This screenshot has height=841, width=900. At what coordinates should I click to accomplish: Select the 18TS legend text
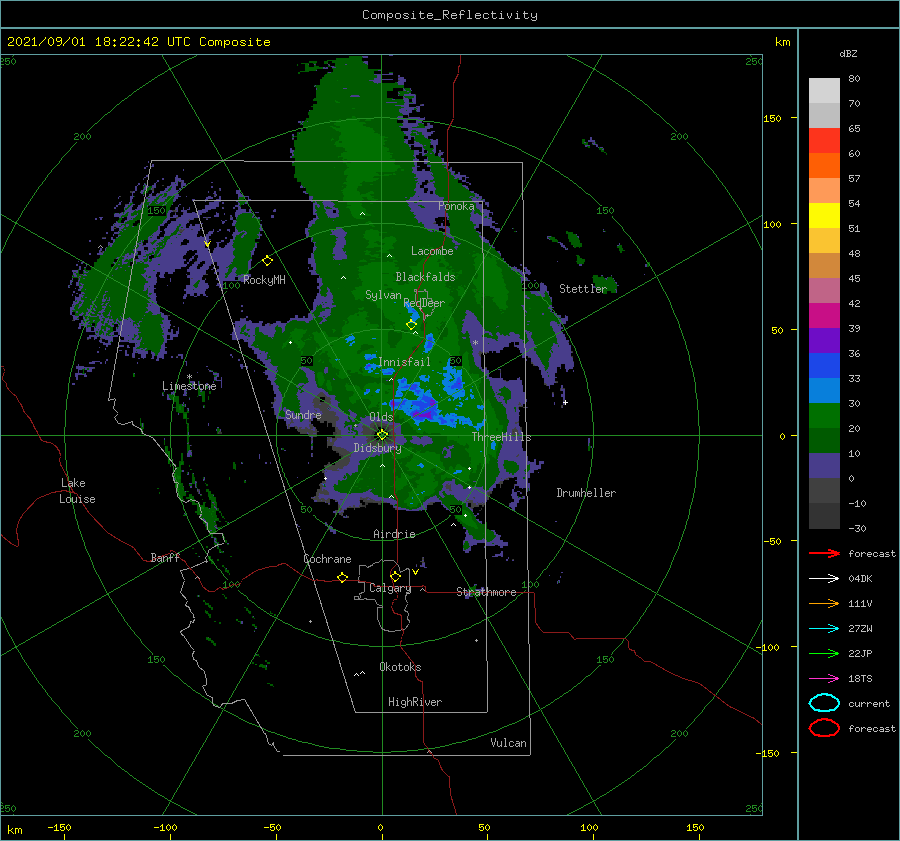[860, 679]
